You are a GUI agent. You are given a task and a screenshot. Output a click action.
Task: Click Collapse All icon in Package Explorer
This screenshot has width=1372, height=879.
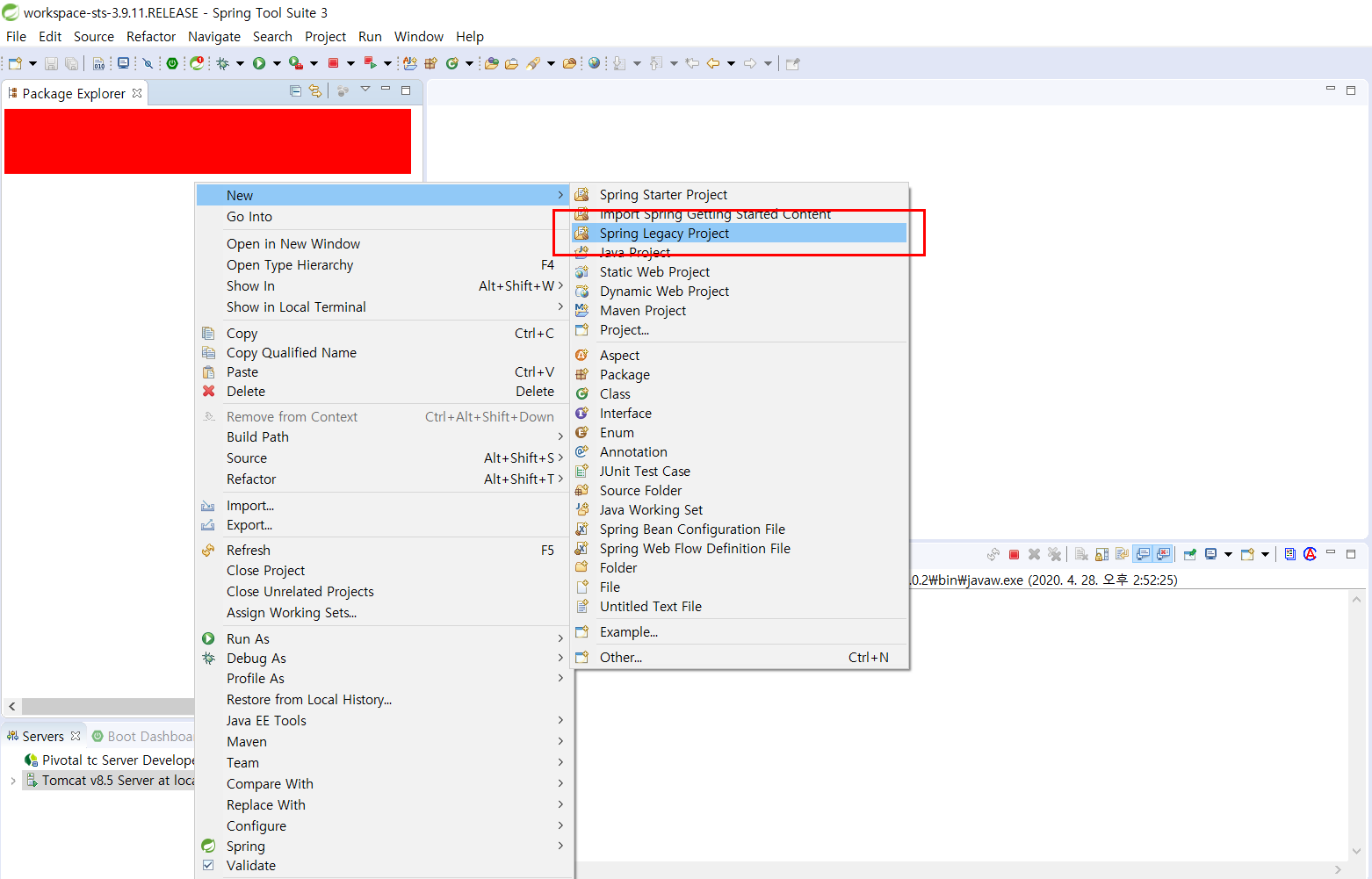pyautogui.click(x=295, y=90)
